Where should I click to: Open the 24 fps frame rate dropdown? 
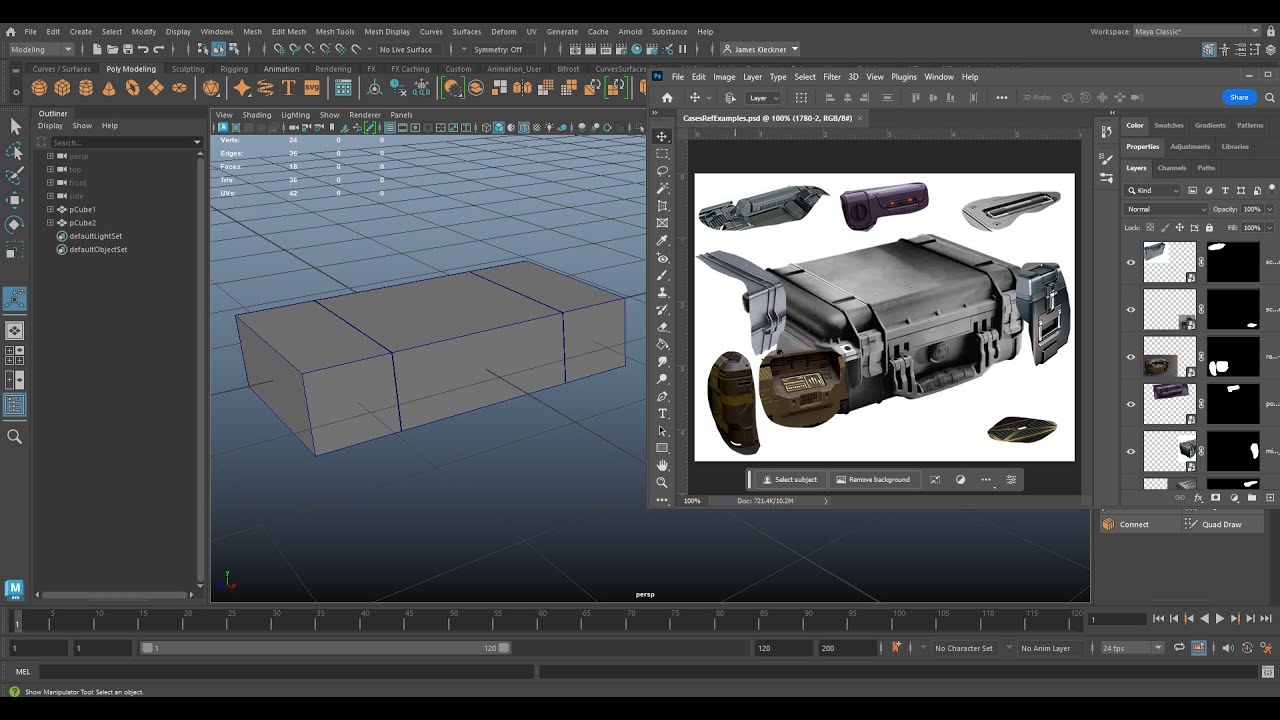coord(1132,648)
